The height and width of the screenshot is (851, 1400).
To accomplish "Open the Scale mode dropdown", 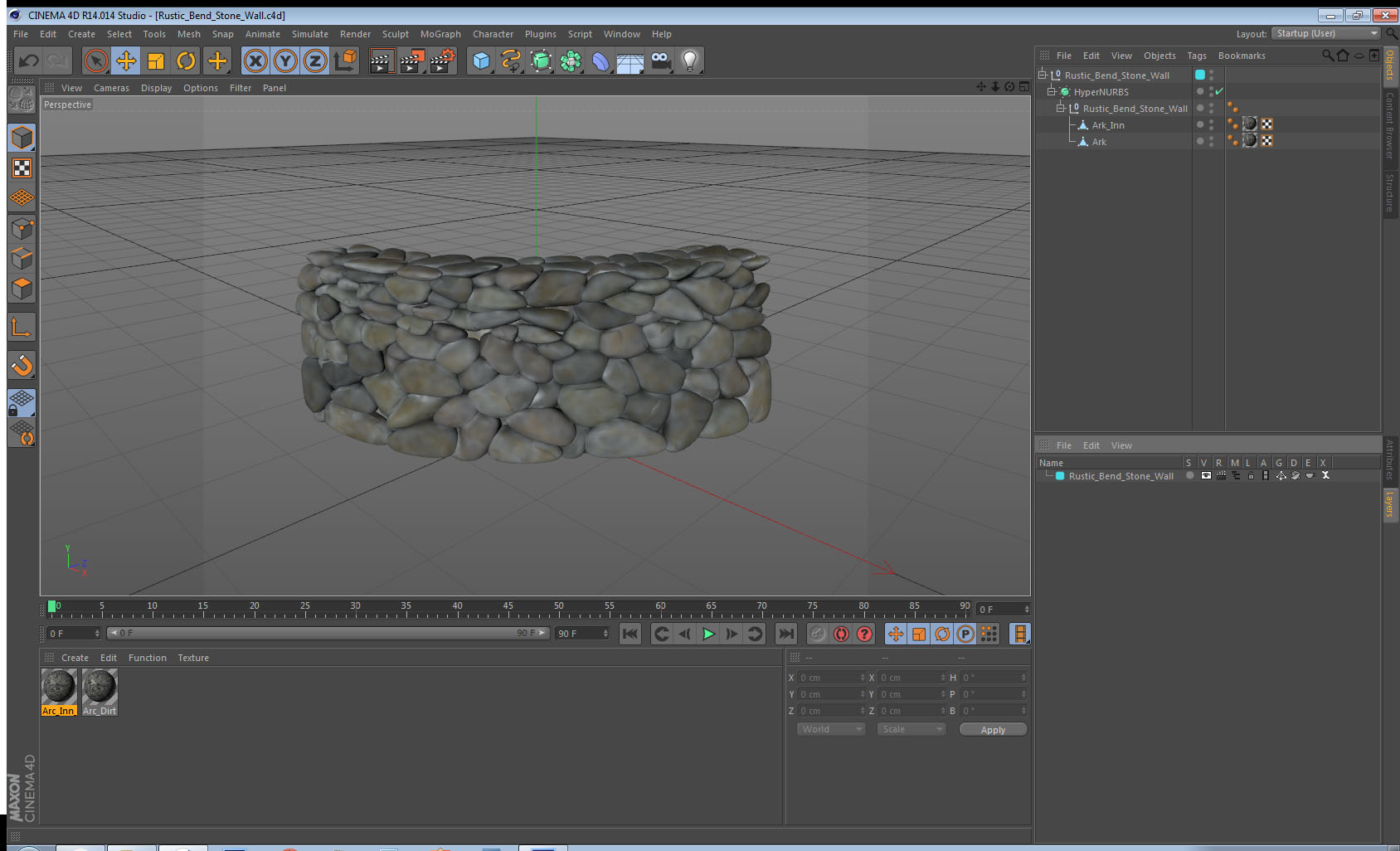I will [911, 729].
